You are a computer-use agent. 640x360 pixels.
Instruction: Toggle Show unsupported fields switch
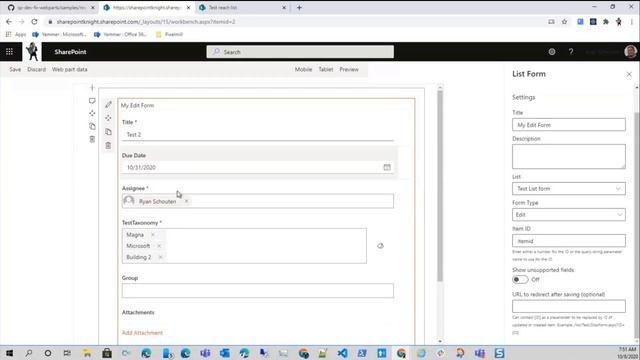(x=520, y=279)
